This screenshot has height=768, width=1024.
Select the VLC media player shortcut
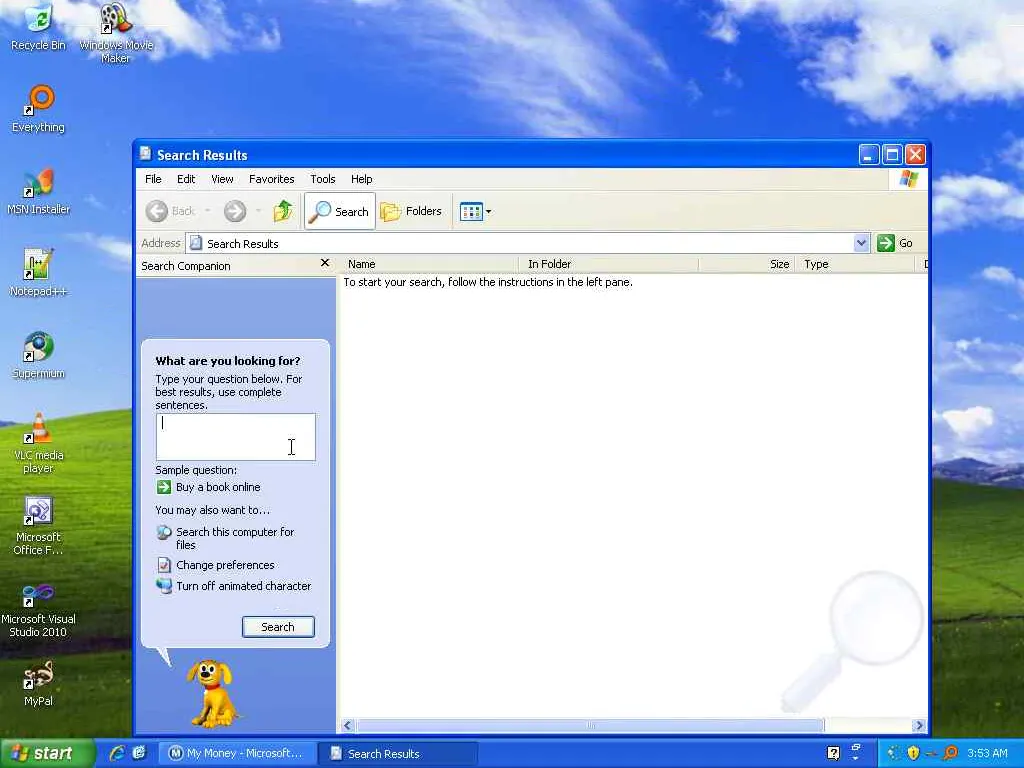[x=38, y=443]
